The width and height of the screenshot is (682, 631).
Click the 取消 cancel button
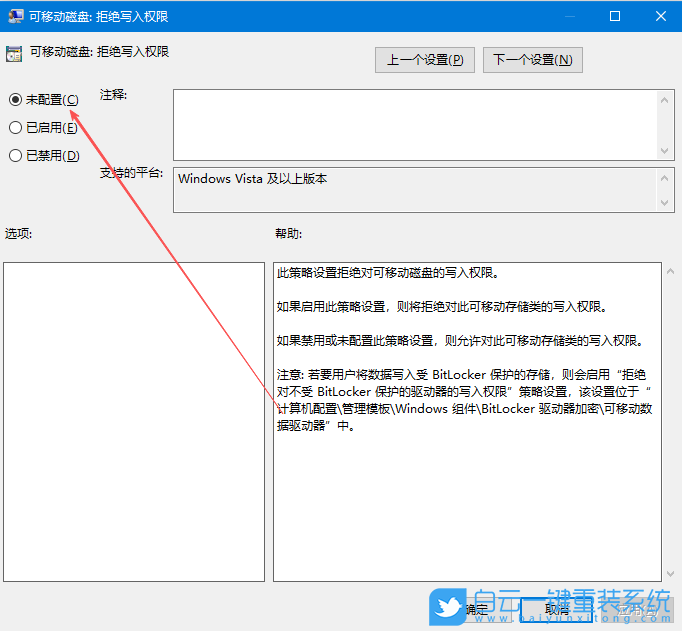(556, 609)
